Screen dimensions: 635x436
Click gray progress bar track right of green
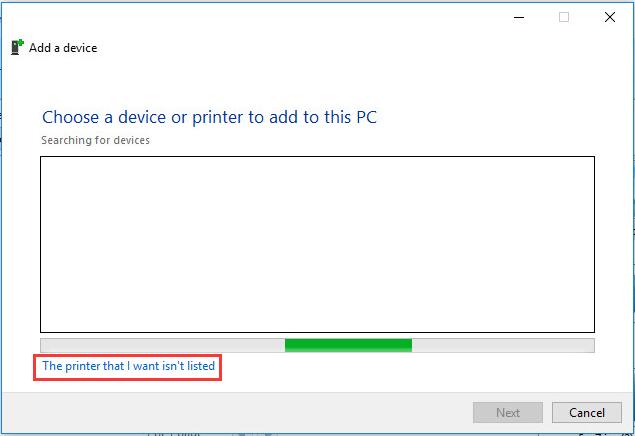503,345
